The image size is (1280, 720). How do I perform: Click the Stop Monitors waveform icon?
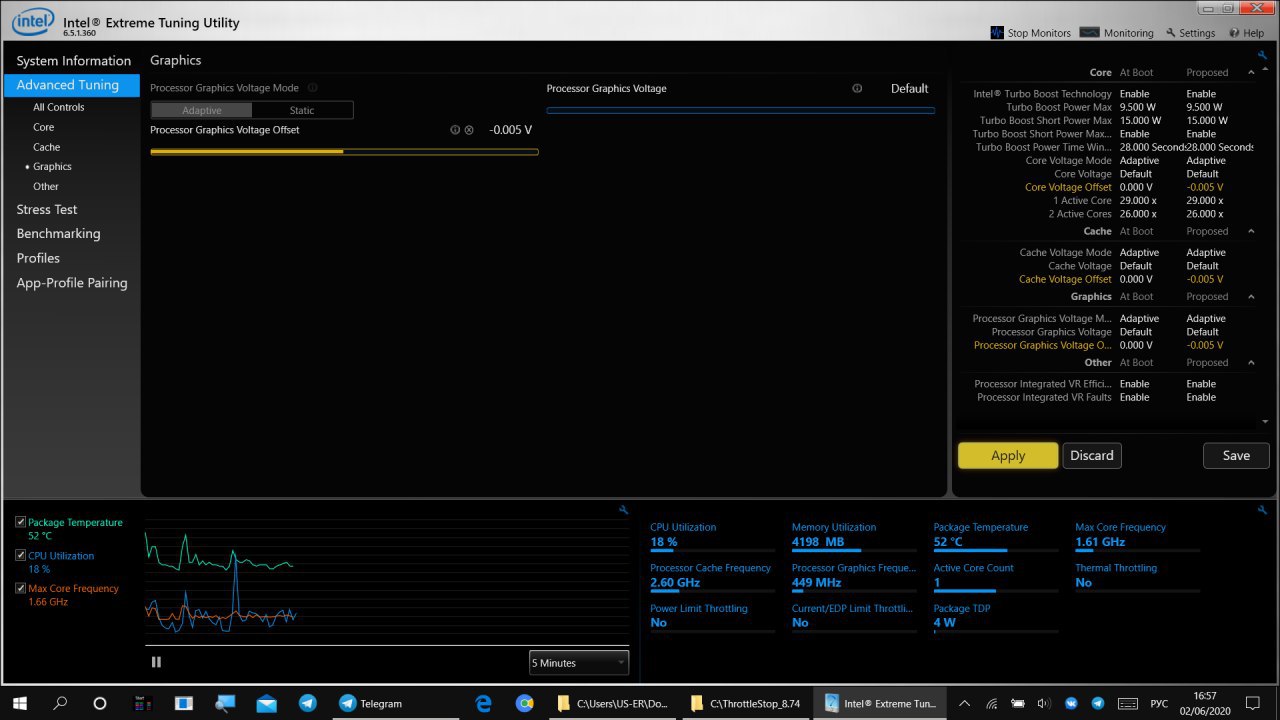997,33
